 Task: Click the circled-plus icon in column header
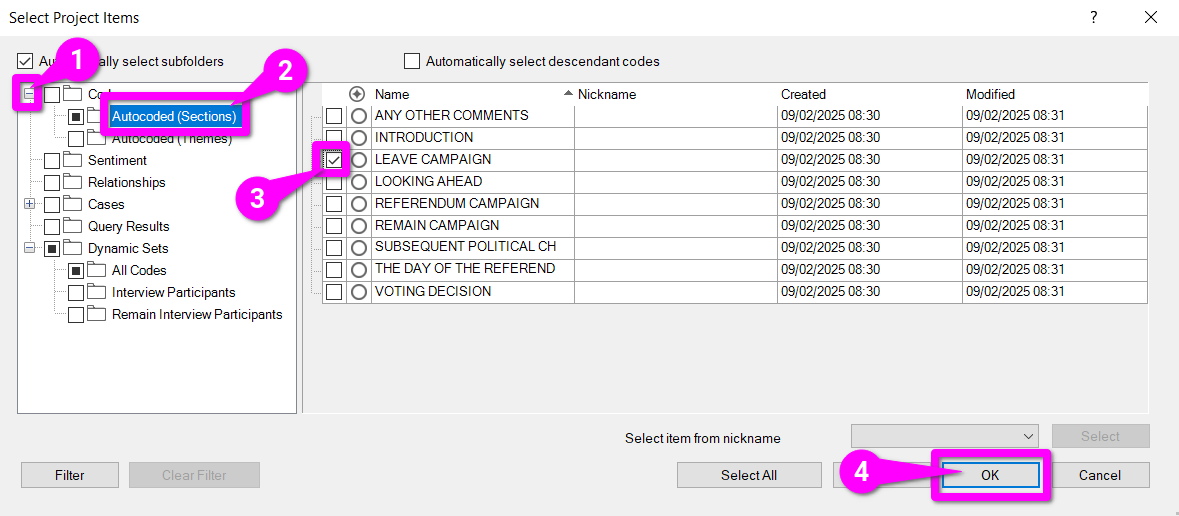pyautogui.click(x=357, y=94)
